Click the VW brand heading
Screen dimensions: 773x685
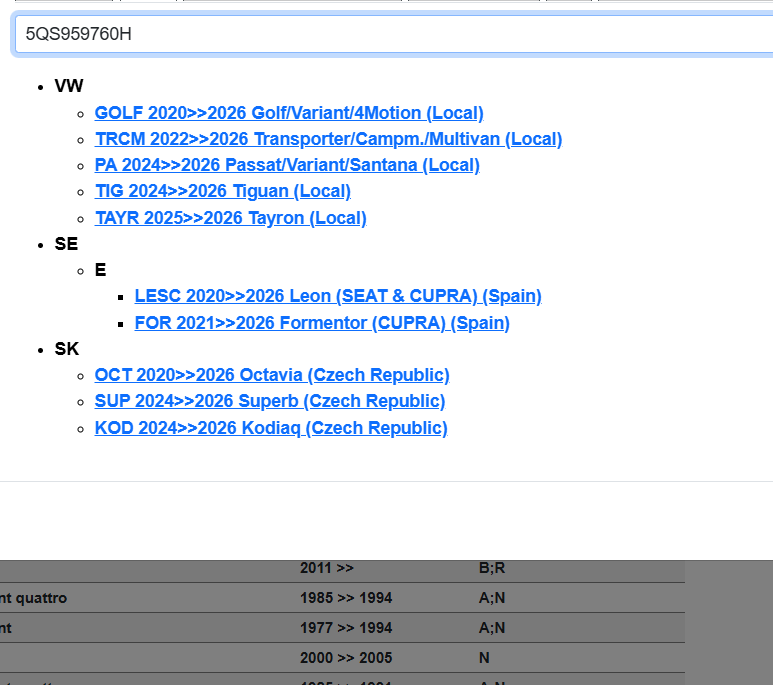pyautogui.click(x=69, y=87)
